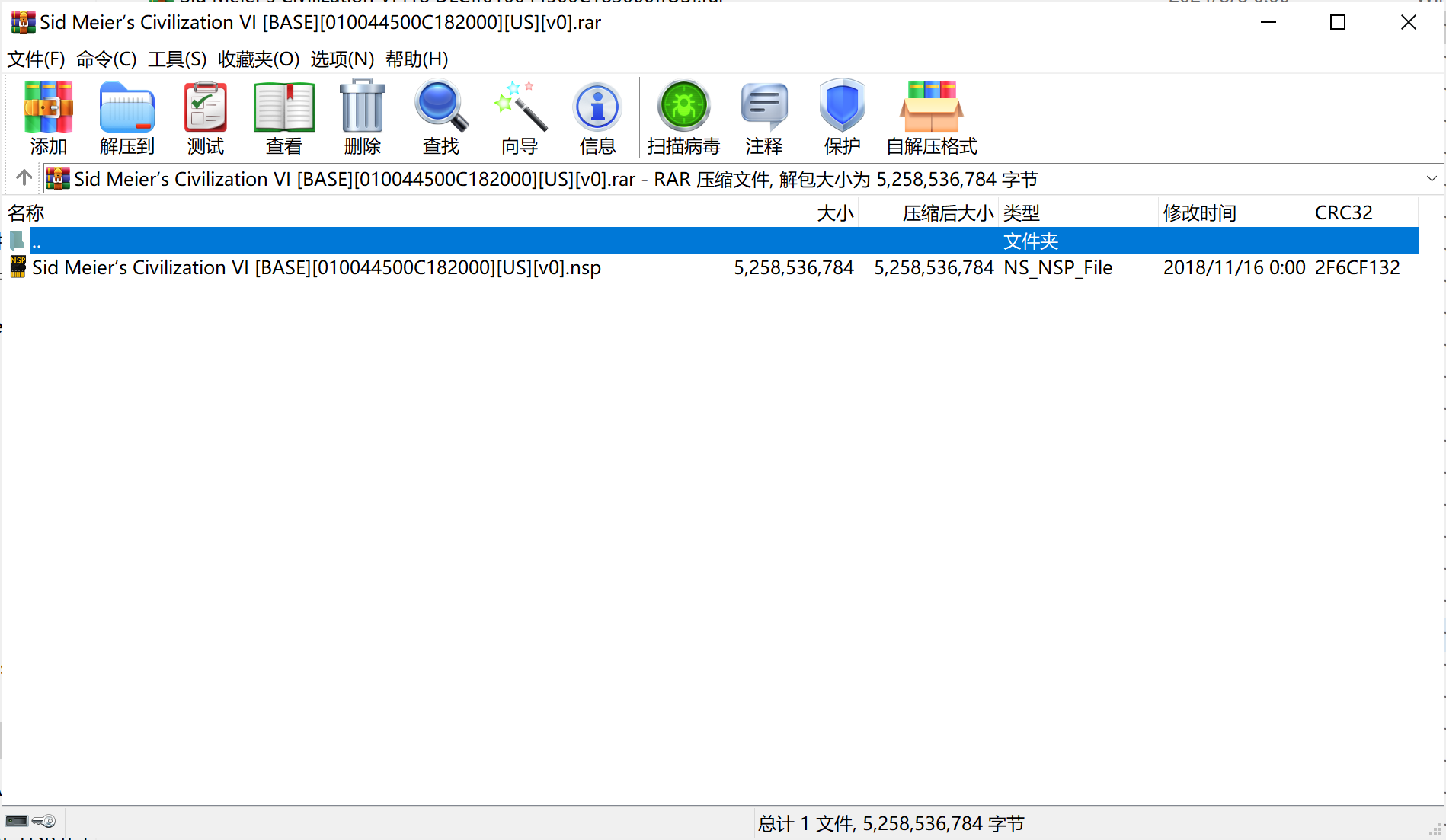Show archive Info (信息) icon

tap(598, 117)
